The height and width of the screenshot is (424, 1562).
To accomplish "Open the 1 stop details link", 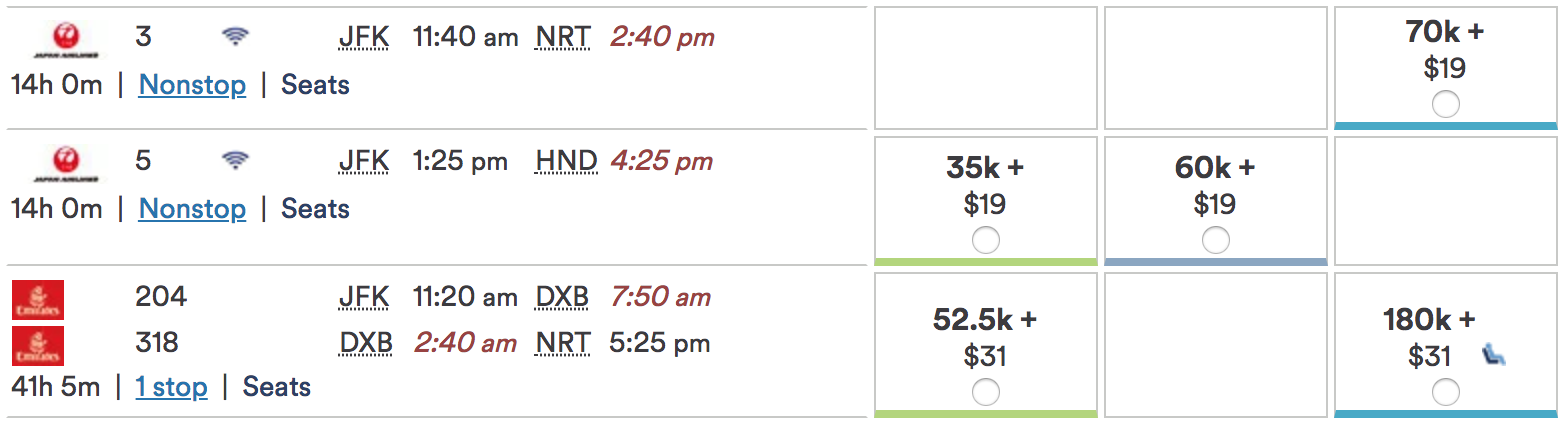I will pos(172,387).
